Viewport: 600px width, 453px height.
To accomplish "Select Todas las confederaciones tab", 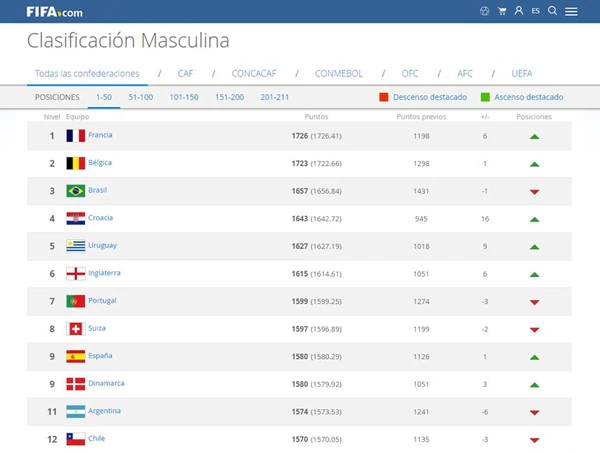I will pos(87,73).
